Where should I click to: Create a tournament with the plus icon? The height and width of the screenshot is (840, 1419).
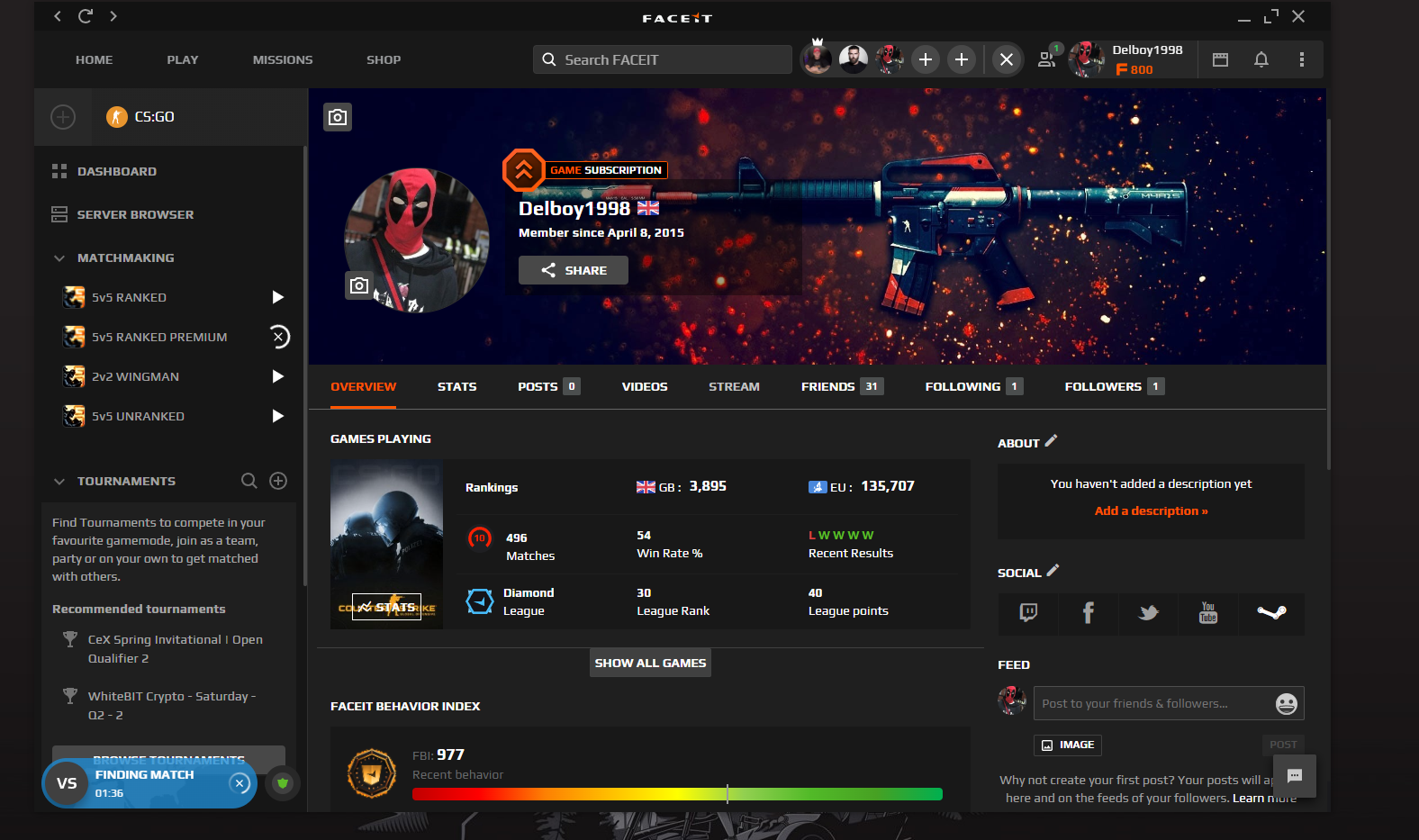click(x=278, y=481)
